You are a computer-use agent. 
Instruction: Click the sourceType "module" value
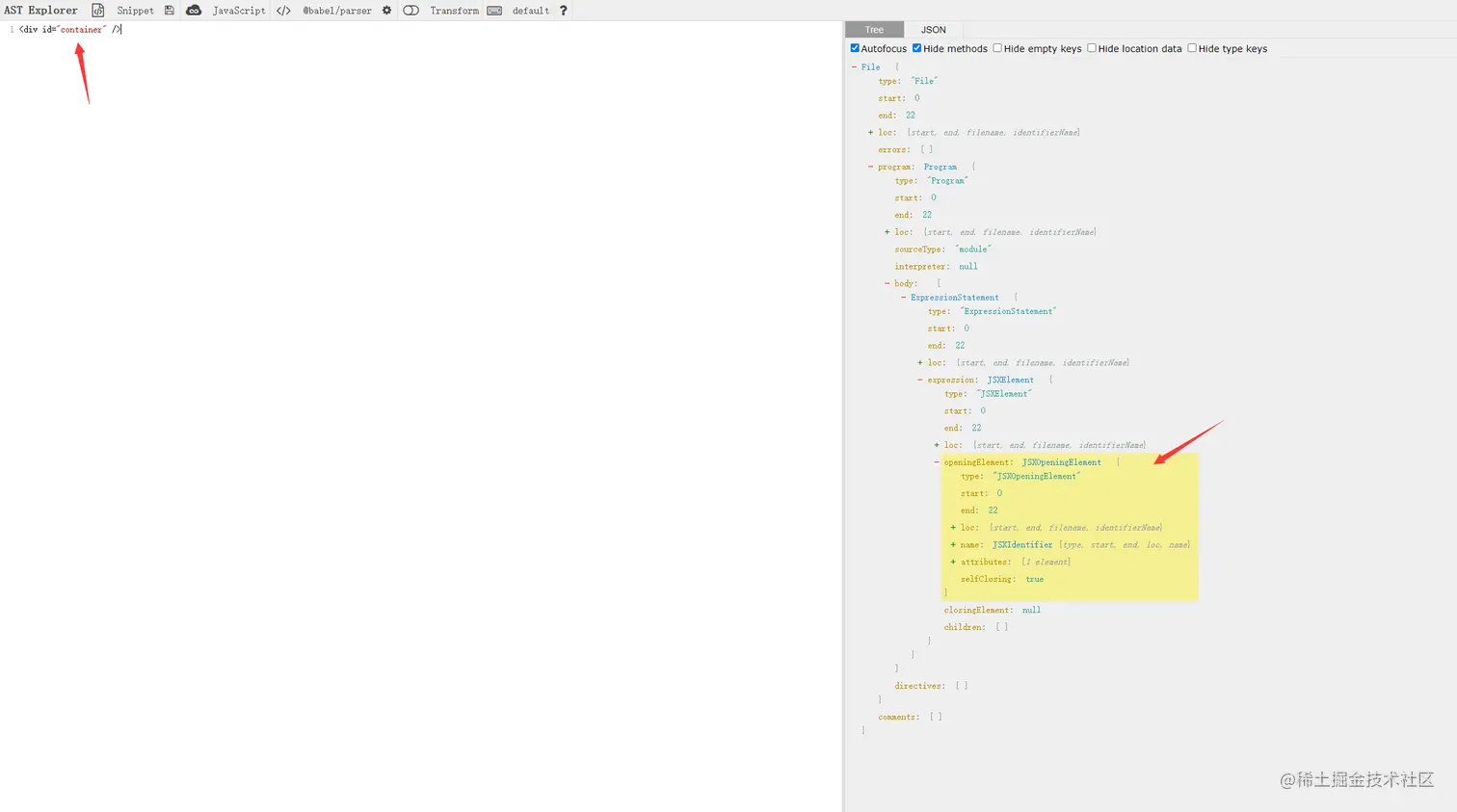(x=973, y=249)
